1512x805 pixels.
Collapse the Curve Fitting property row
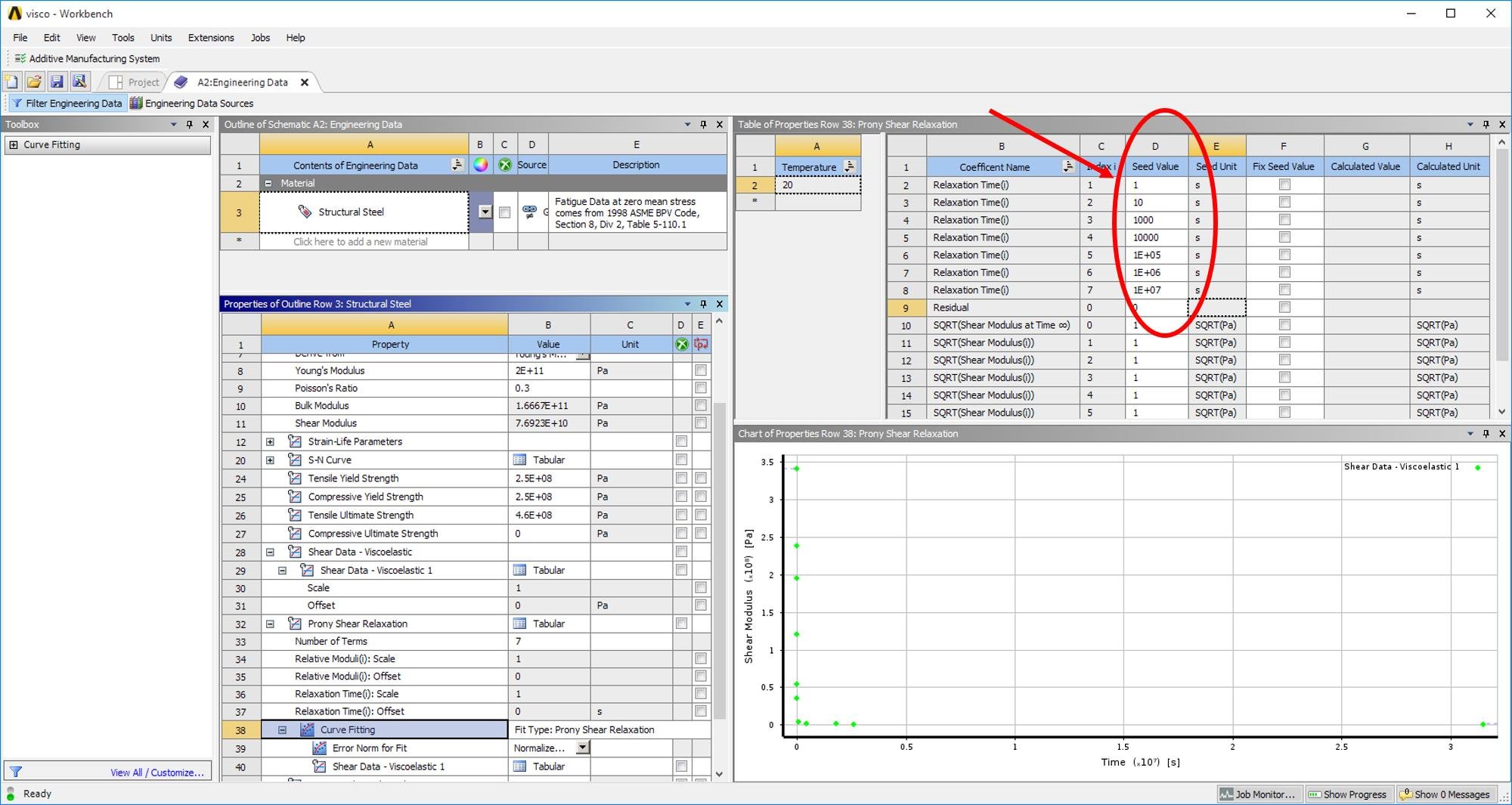[282, 729]
